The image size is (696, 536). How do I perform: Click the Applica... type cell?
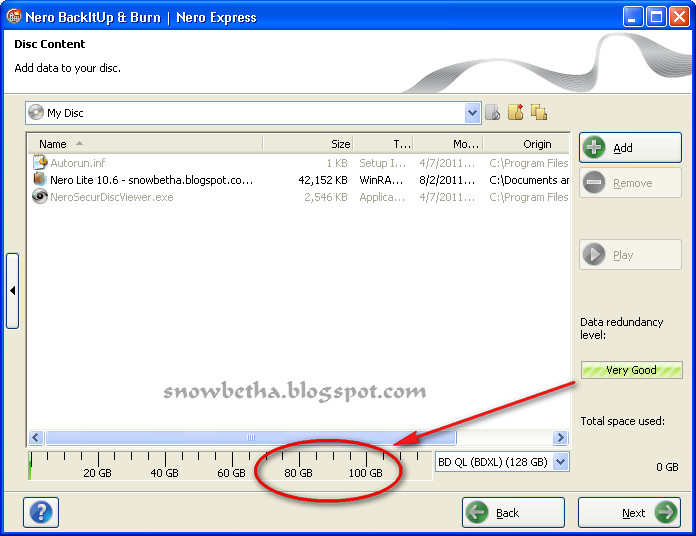click(382, 197)
